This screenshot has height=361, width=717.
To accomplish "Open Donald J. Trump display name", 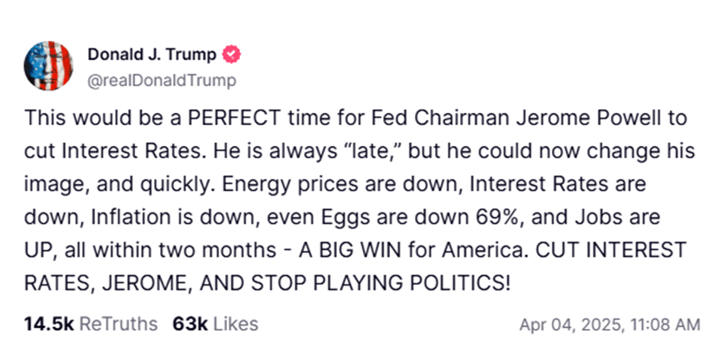I will click(x=152, y=54).
